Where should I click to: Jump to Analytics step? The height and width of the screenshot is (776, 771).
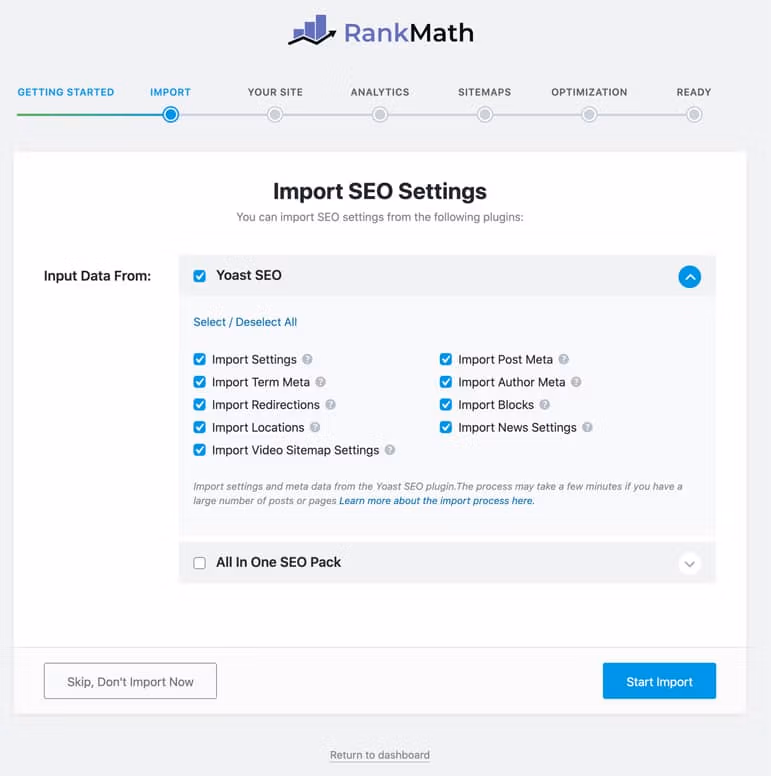pos(380,92)
